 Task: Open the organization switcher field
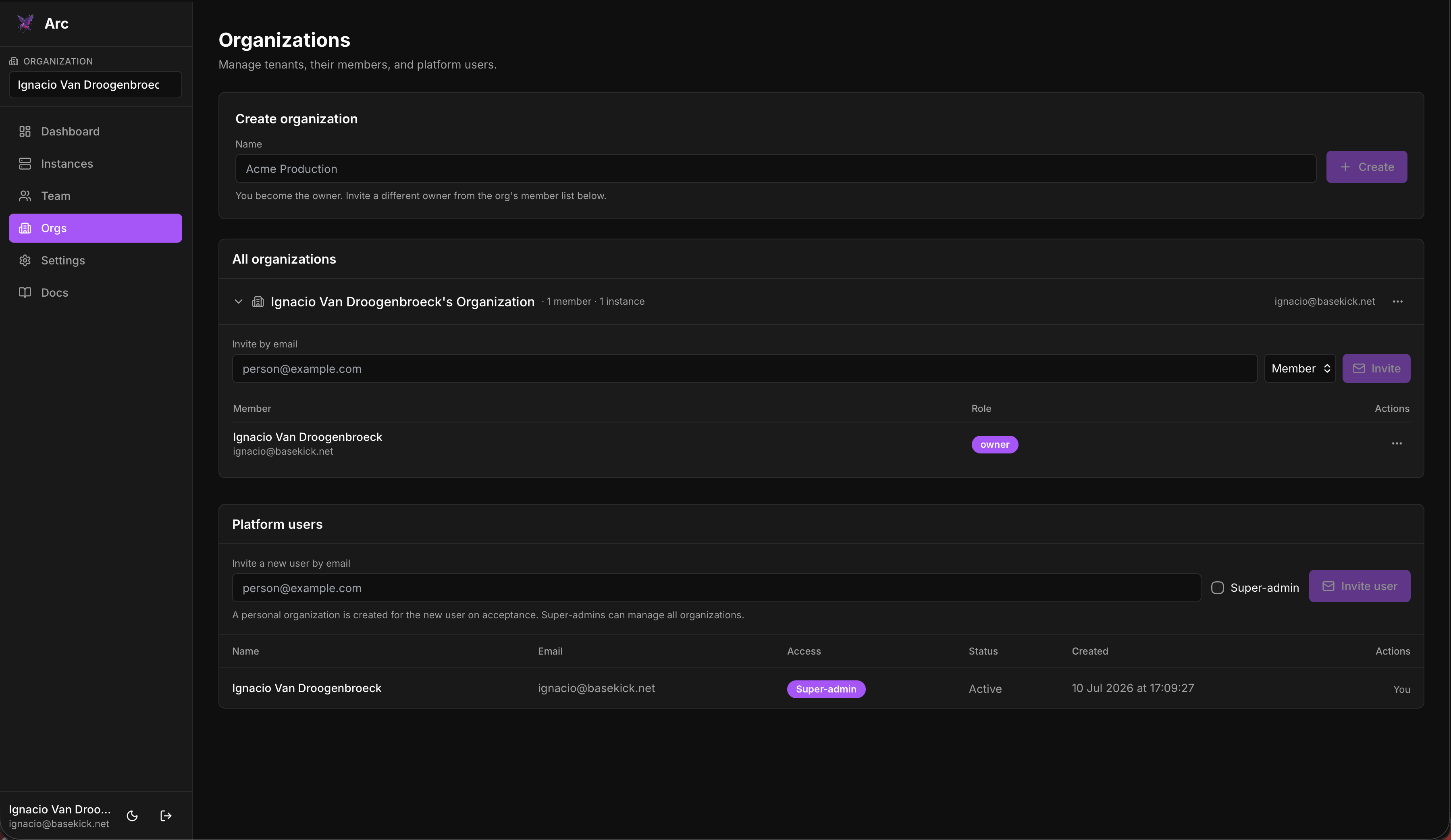pos(96,85)
